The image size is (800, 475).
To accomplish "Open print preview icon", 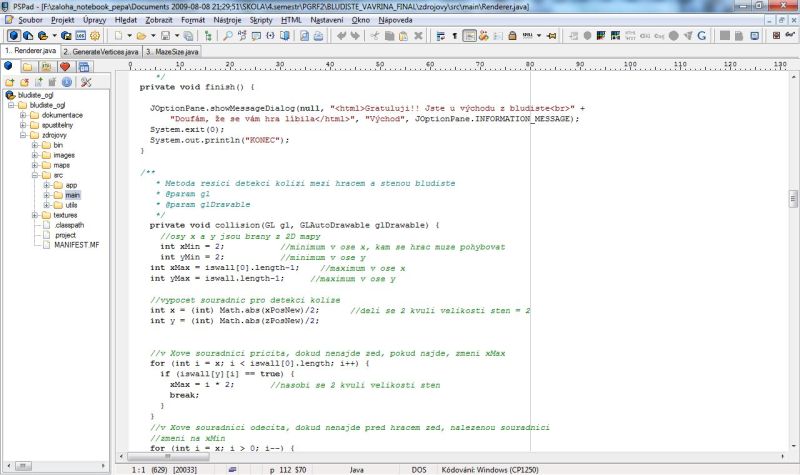I will coord(304,36).
